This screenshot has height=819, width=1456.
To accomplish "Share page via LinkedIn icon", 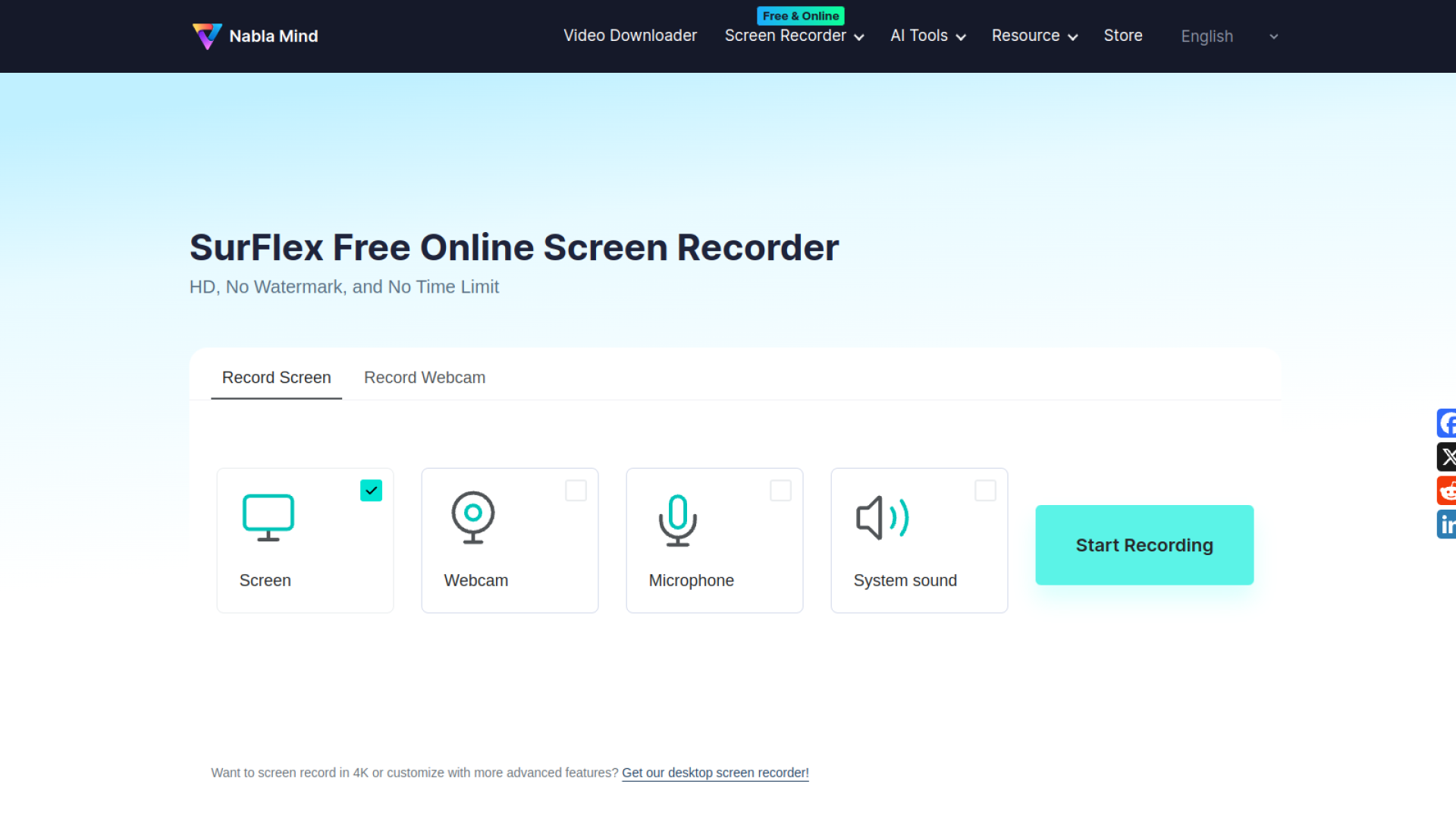I will (1446, 524).
